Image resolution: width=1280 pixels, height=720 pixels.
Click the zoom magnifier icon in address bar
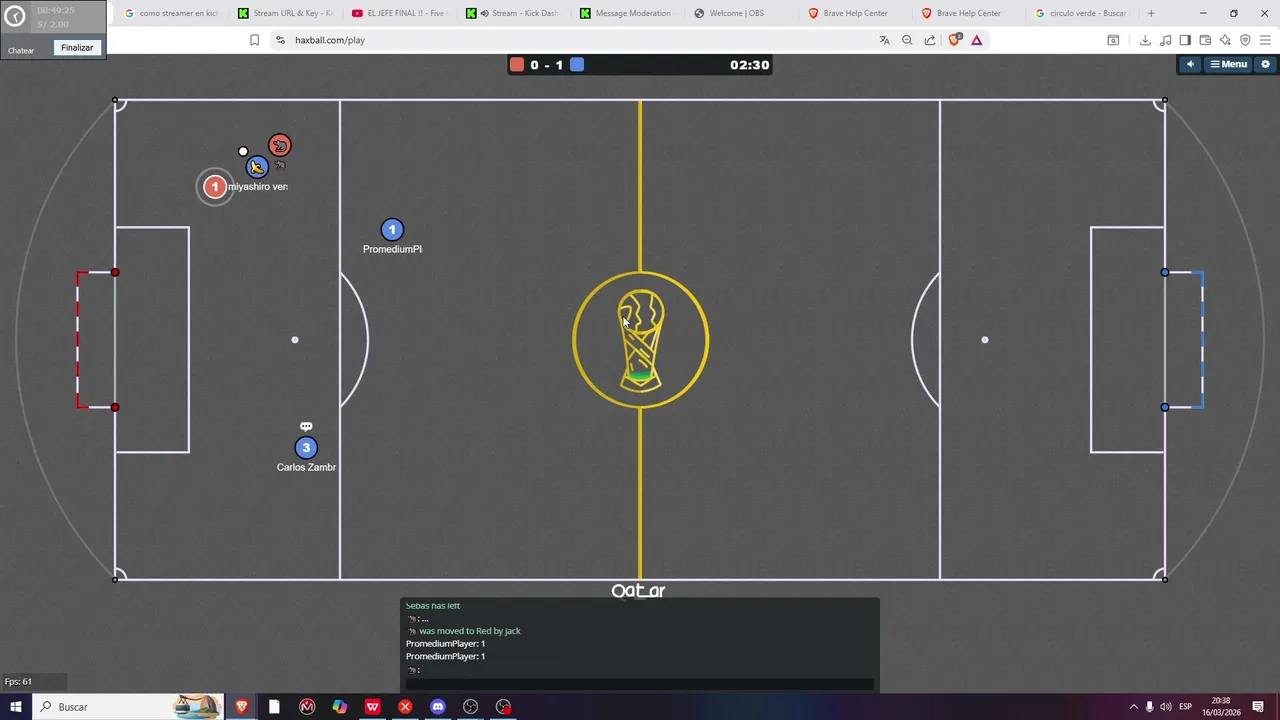(907, 40)
